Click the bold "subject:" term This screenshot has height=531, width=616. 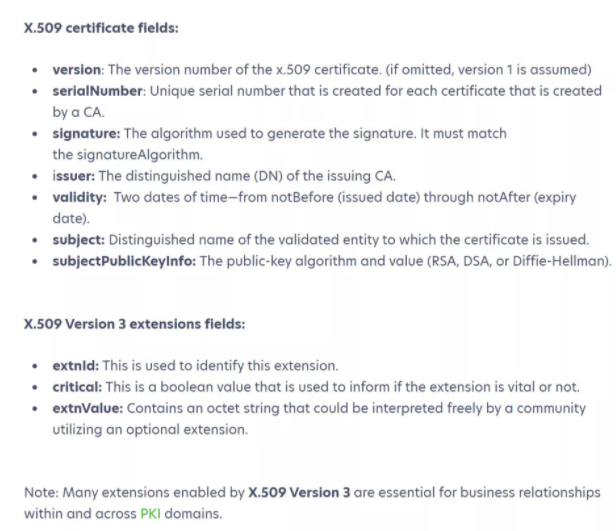tap(79, 239)
